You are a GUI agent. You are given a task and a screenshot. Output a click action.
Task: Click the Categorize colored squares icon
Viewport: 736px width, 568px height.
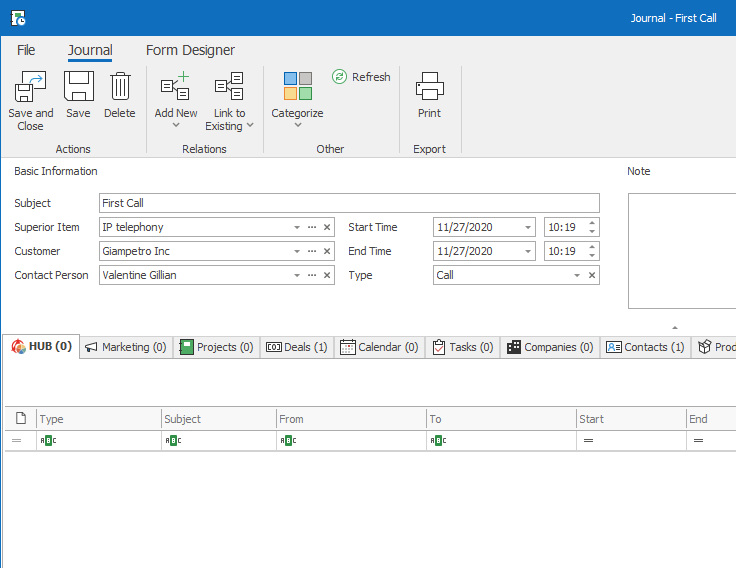(298, 86)
